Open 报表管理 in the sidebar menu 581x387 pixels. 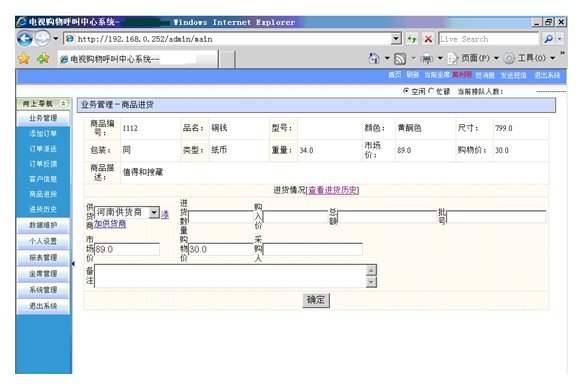(43, 258)
